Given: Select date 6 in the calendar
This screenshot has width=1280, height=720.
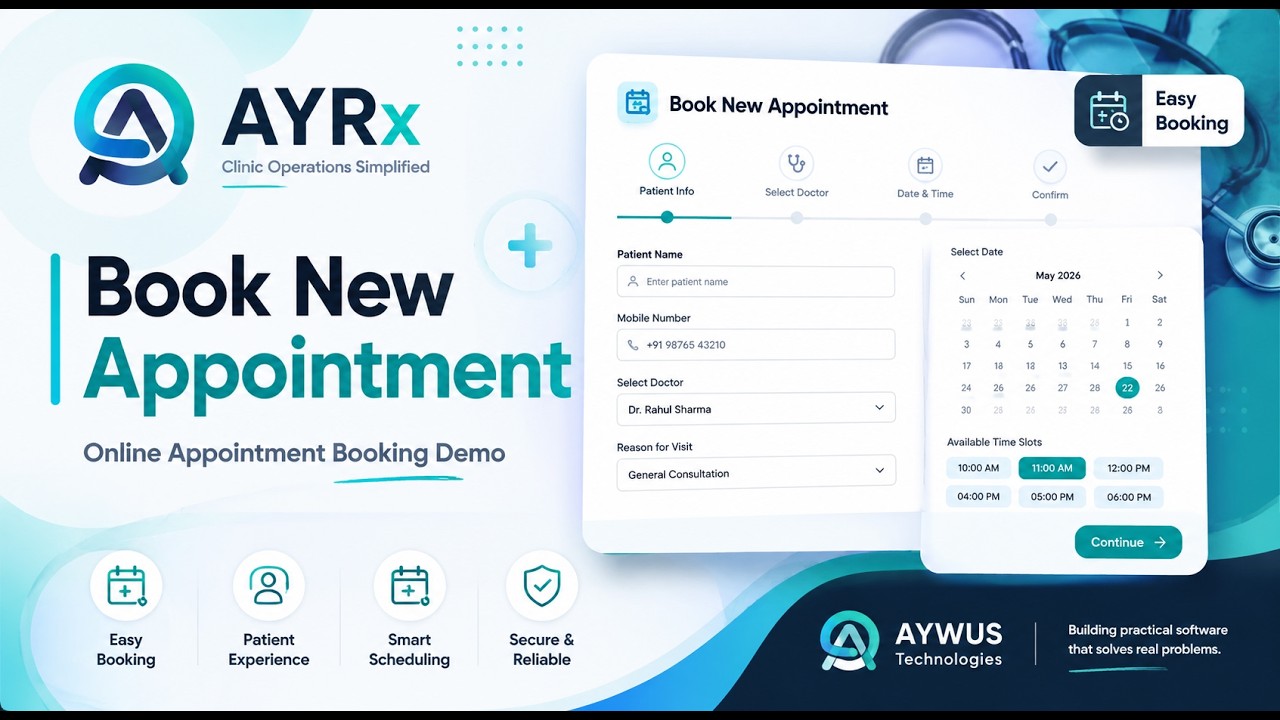Looking at the screenshot, I should [x=1062, y=345].
